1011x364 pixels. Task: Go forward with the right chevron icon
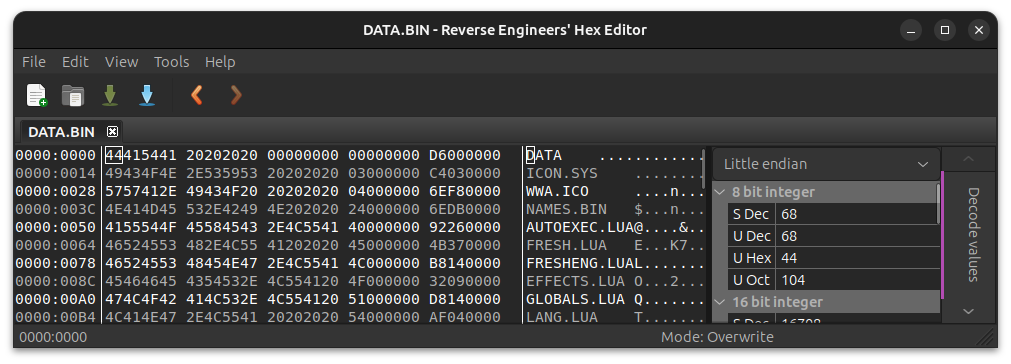click(x=236, y=95)
